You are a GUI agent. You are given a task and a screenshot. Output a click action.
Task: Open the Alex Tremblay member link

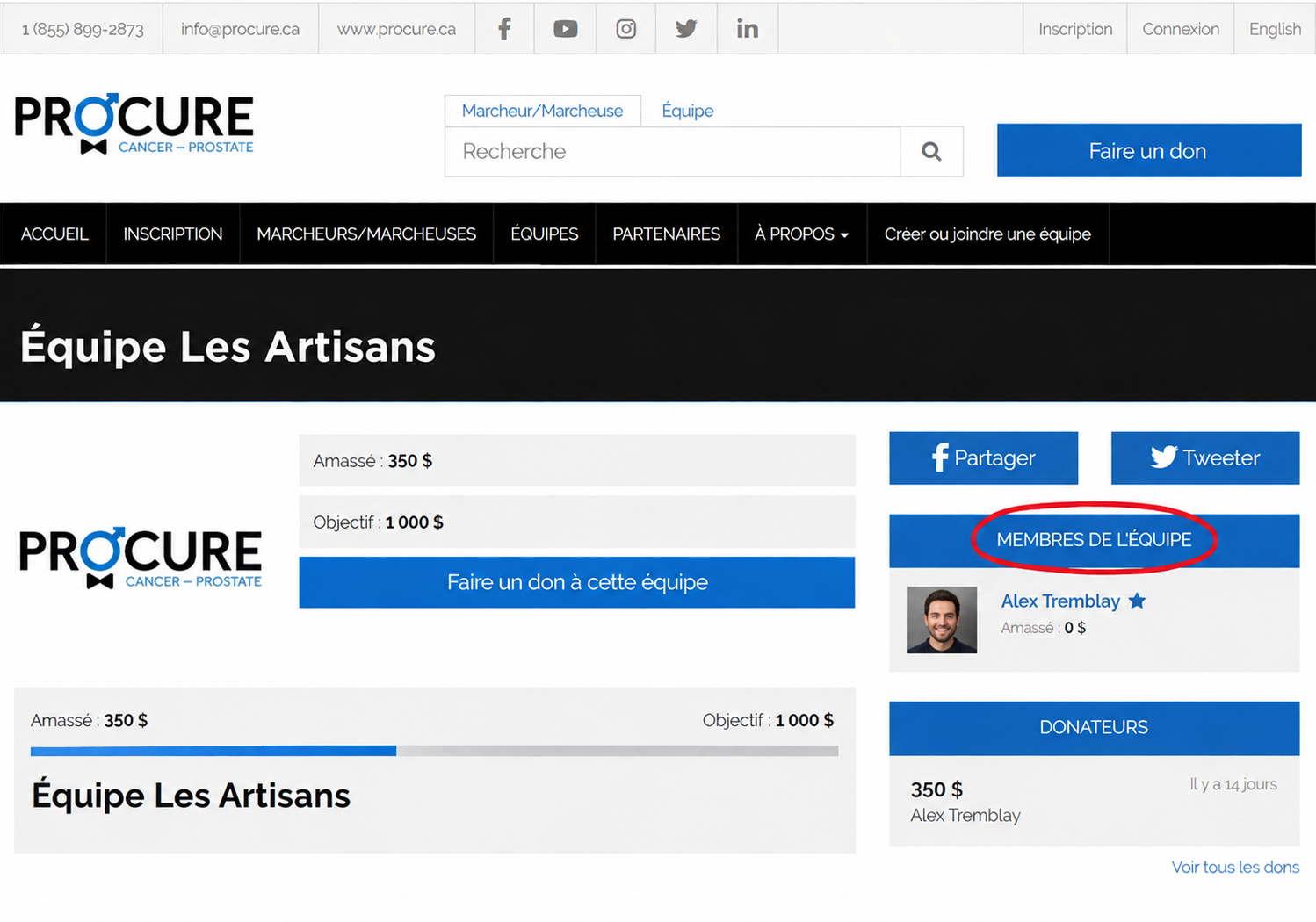click(1060, 601)
